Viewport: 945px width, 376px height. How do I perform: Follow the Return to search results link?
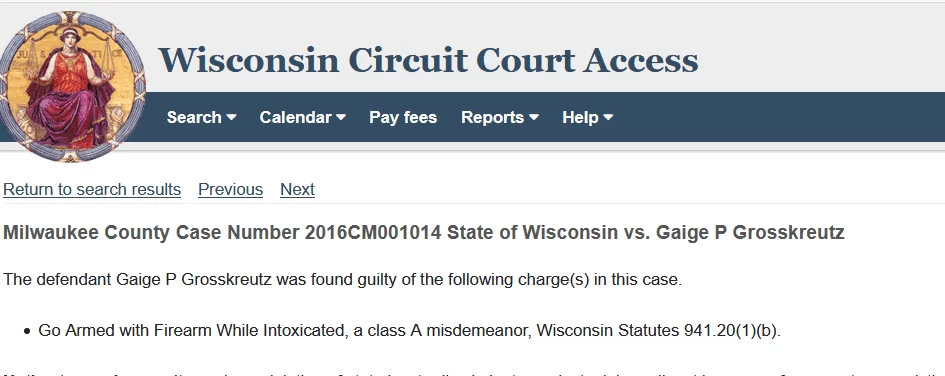(92, 189)
